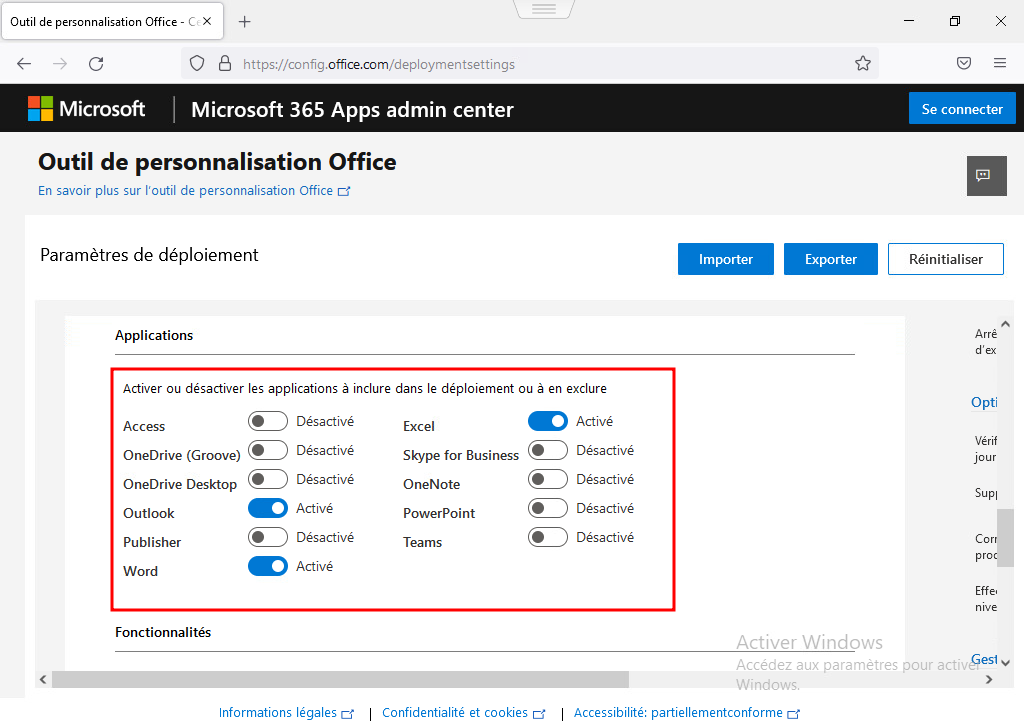Click Se connecter to sign in

(x=962, y=109)
